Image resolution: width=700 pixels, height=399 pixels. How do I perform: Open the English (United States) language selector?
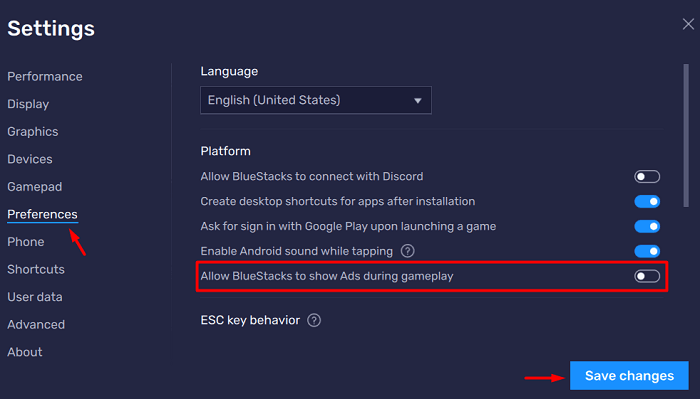316,100
